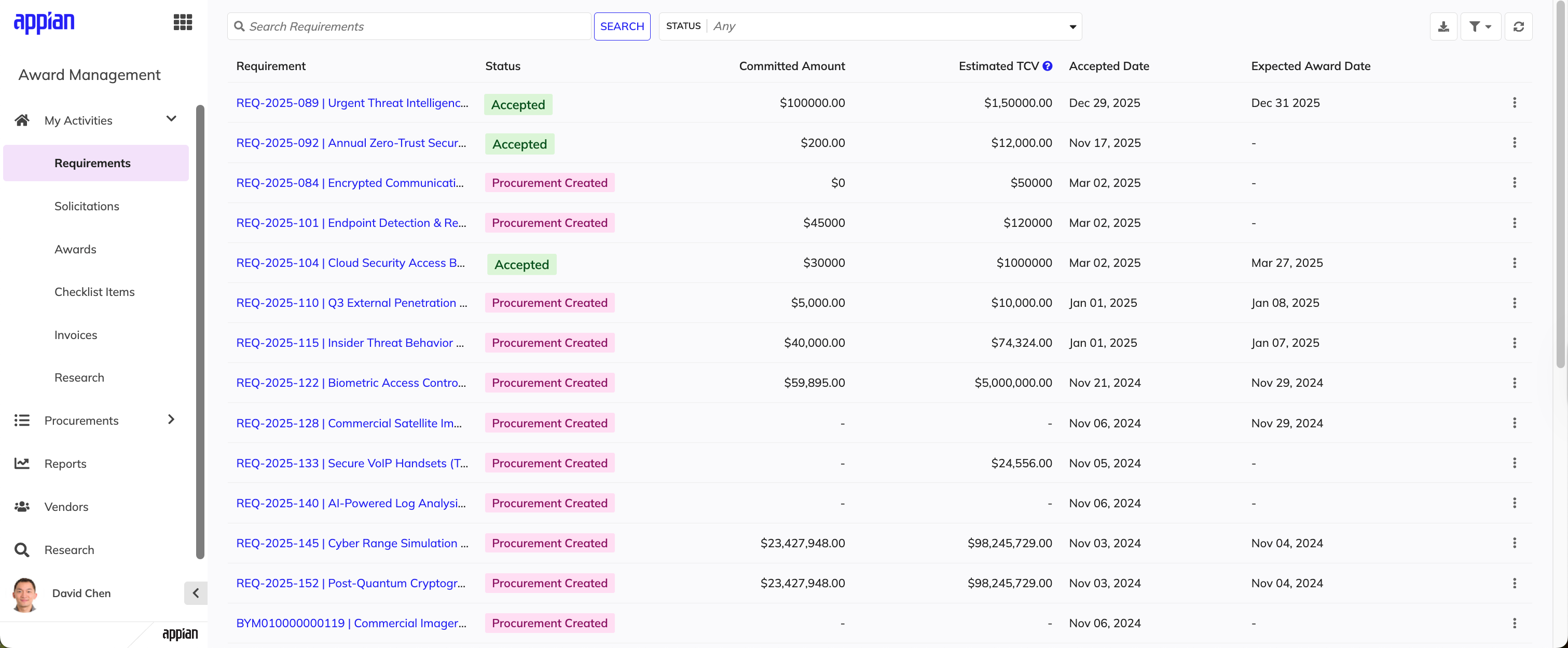
Task: Open the filter funnel menu
Action: 1480,27
